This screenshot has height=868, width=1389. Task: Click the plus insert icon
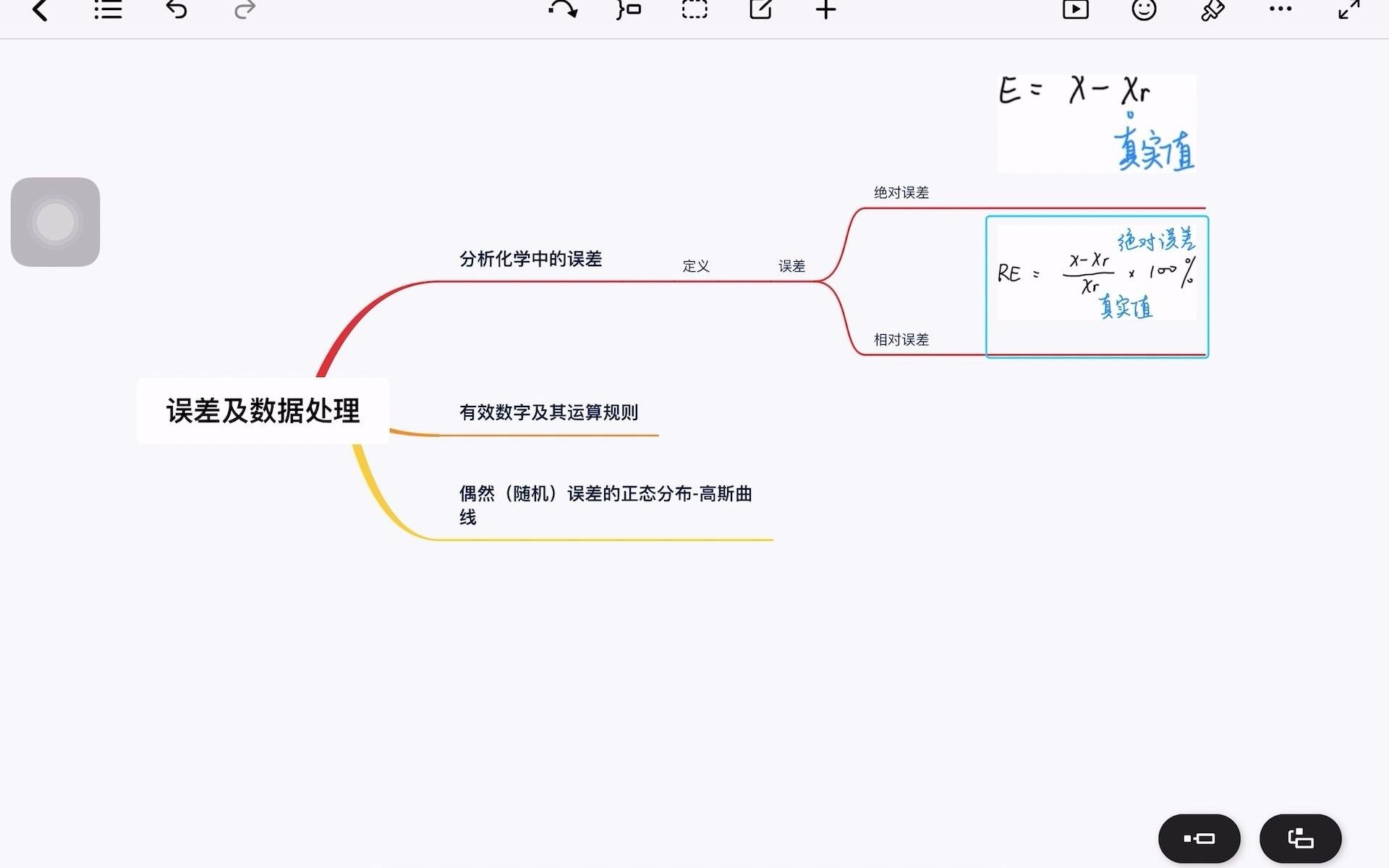826,10
